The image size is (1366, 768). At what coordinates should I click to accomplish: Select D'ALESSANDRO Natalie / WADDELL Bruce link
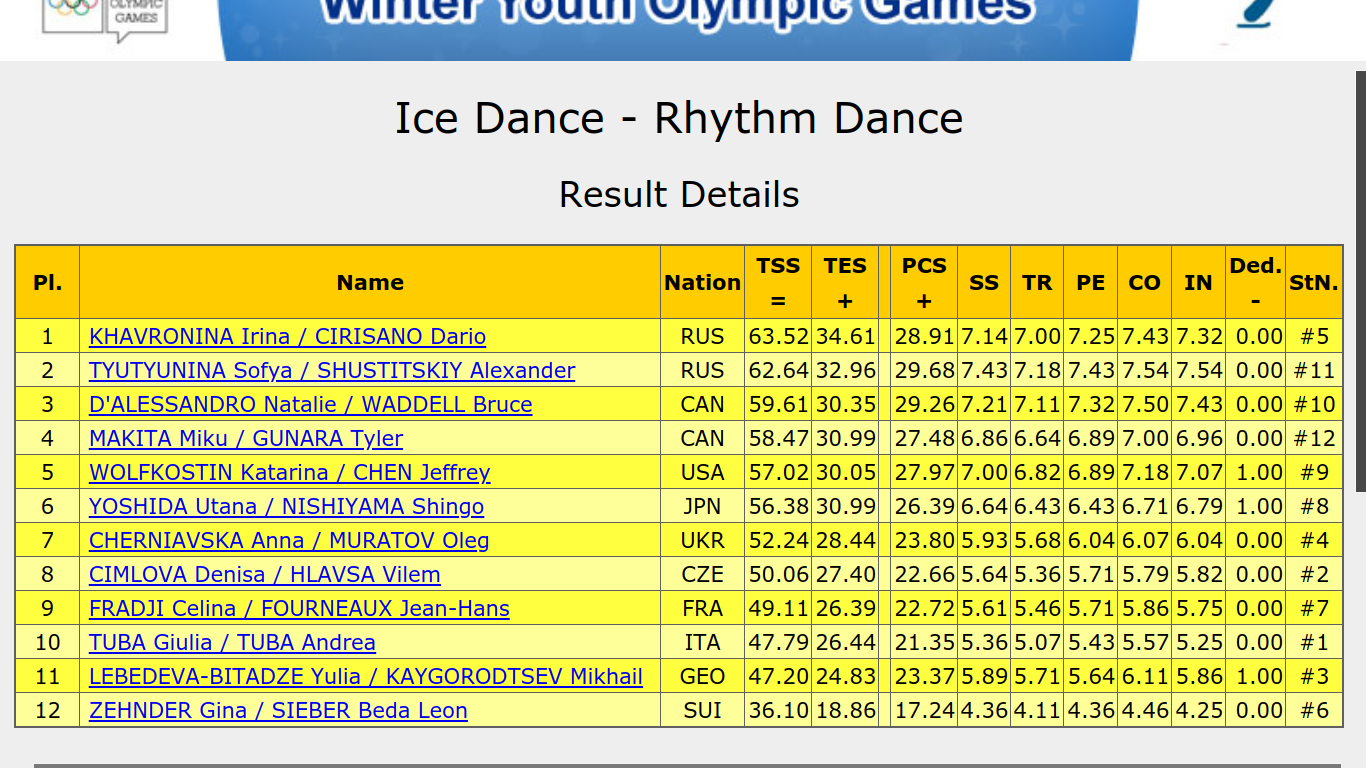coord(310,404)
